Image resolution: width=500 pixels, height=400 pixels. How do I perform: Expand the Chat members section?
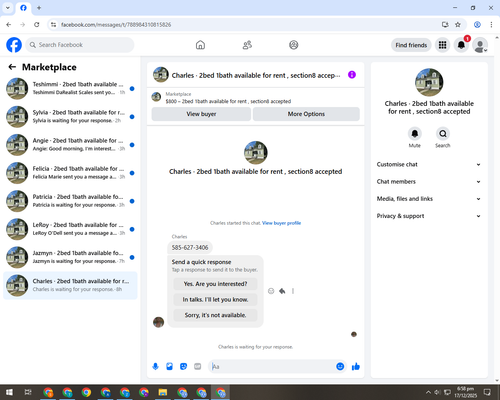point(429,182)
